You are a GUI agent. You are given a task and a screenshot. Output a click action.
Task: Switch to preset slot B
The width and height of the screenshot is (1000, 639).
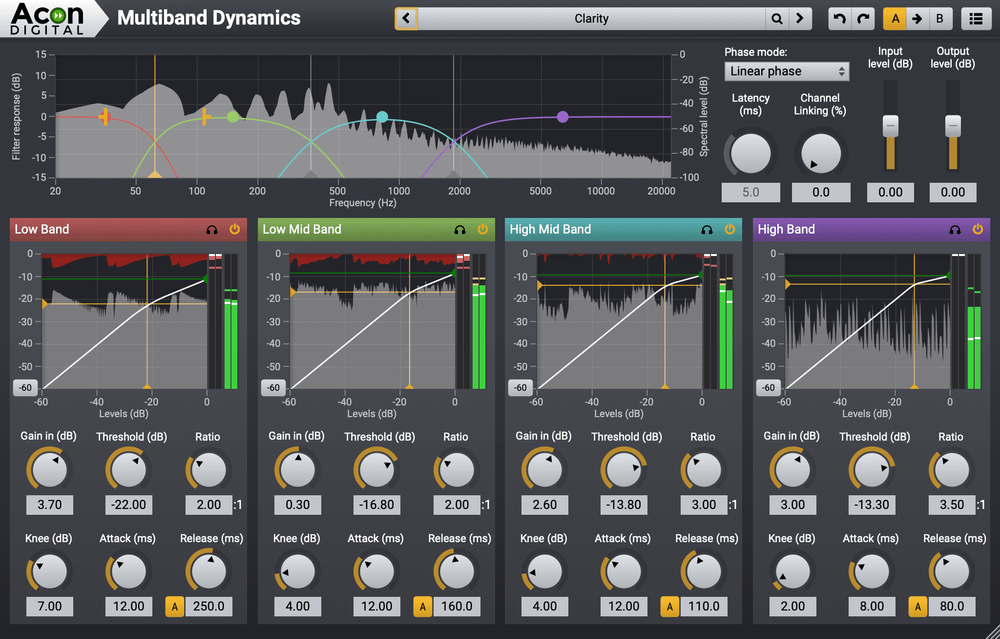939,18
